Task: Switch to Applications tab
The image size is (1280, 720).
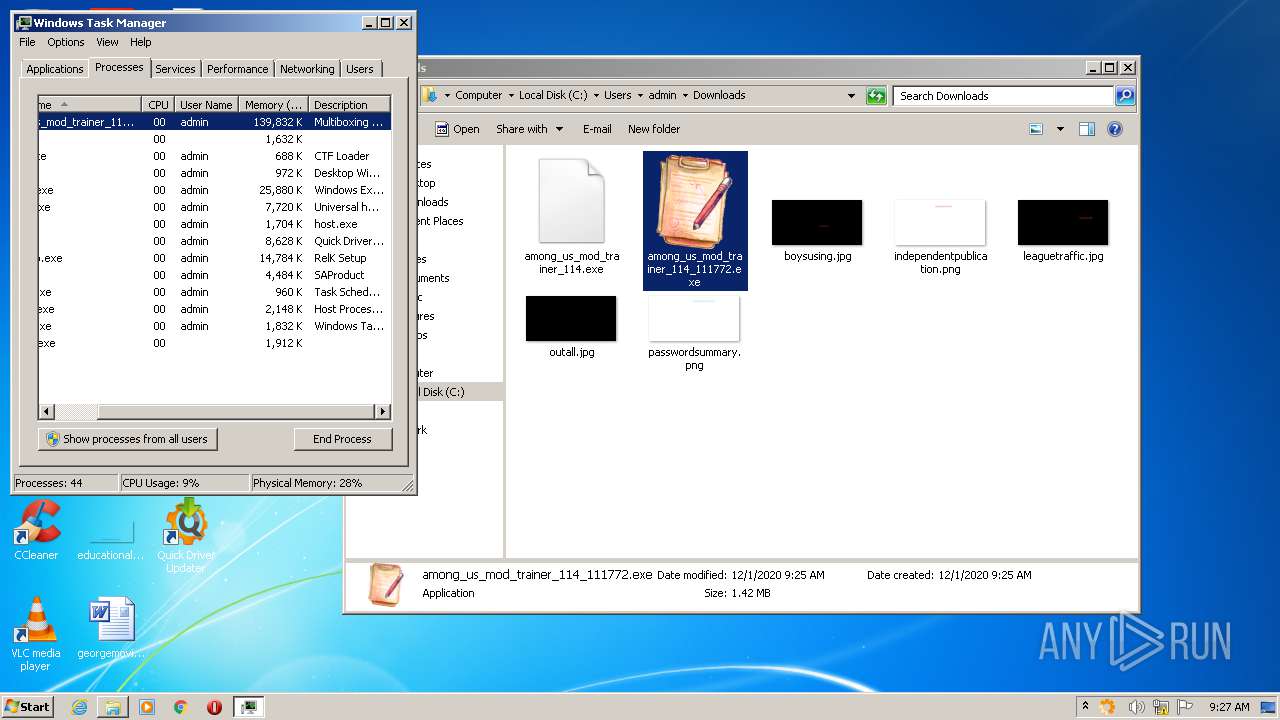Action: point(54,69)
